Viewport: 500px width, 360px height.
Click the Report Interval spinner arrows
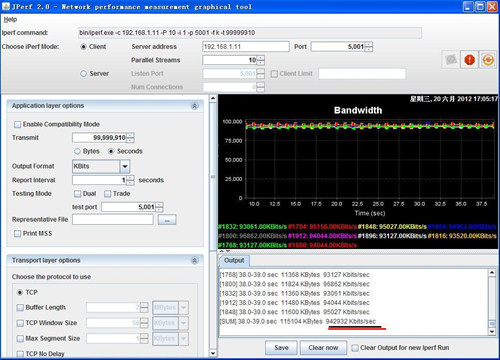coord(130,180)
